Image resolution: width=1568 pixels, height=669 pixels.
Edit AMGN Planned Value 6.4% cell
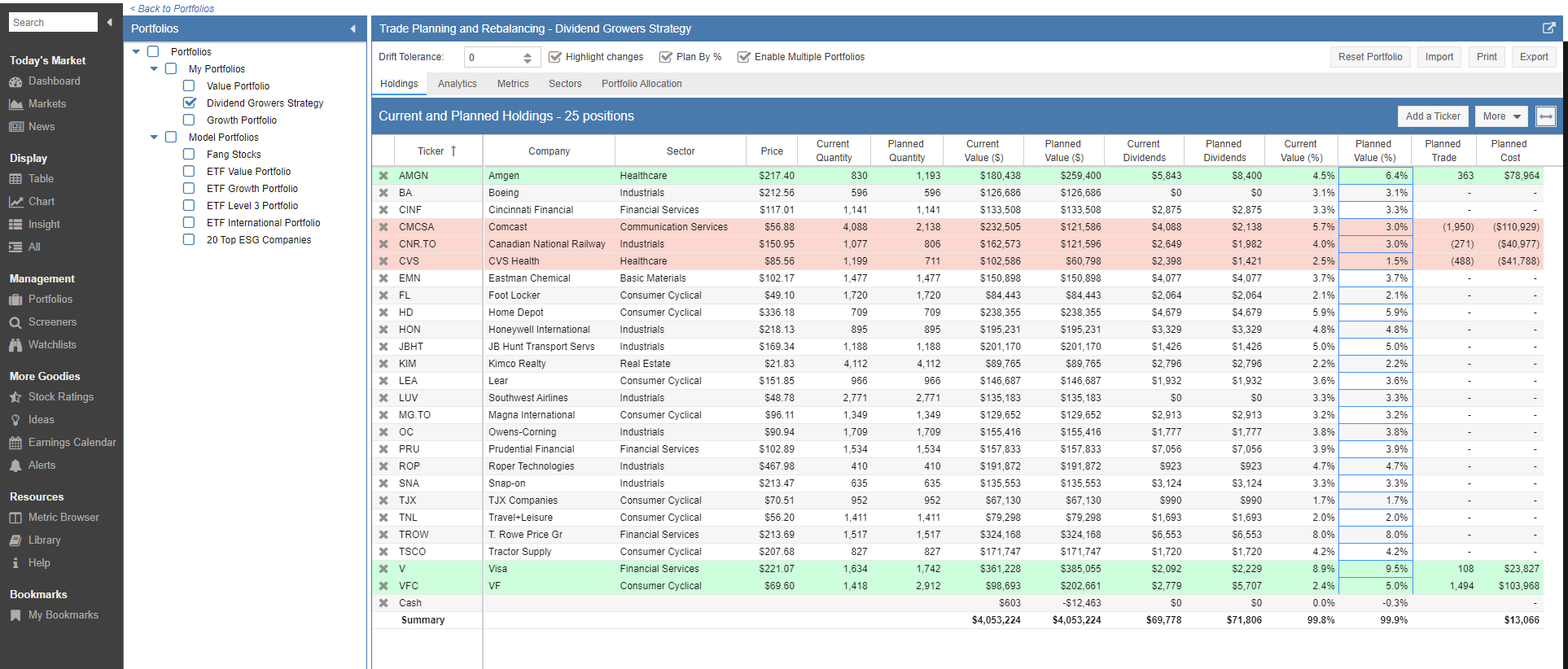point(1375,176)
